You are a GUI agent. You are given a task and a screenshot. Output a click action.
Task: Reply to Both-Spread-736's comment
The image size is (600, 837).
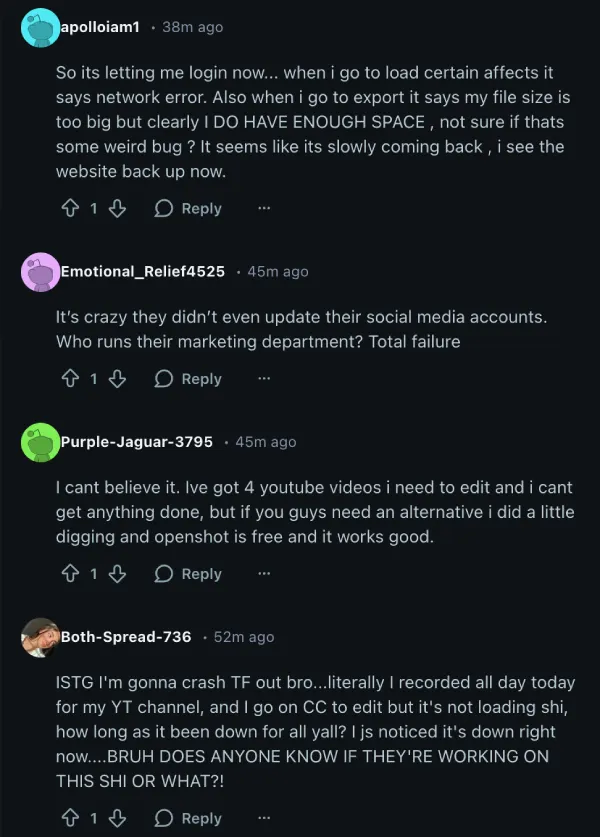pos(188,818)
